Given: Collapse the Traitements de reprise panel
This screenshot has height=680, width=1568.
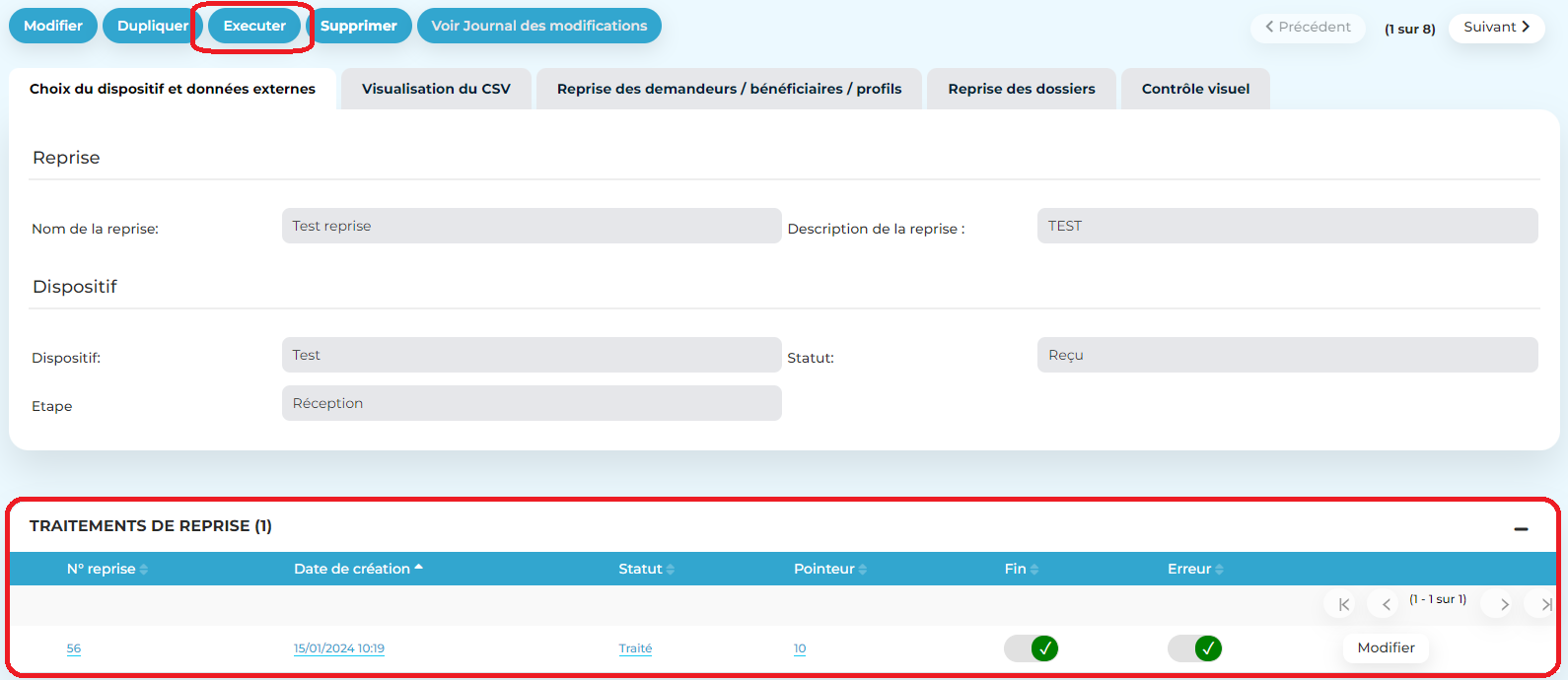Looking at the screenshot, I should pyautogui.click(x=1521, y=529).
